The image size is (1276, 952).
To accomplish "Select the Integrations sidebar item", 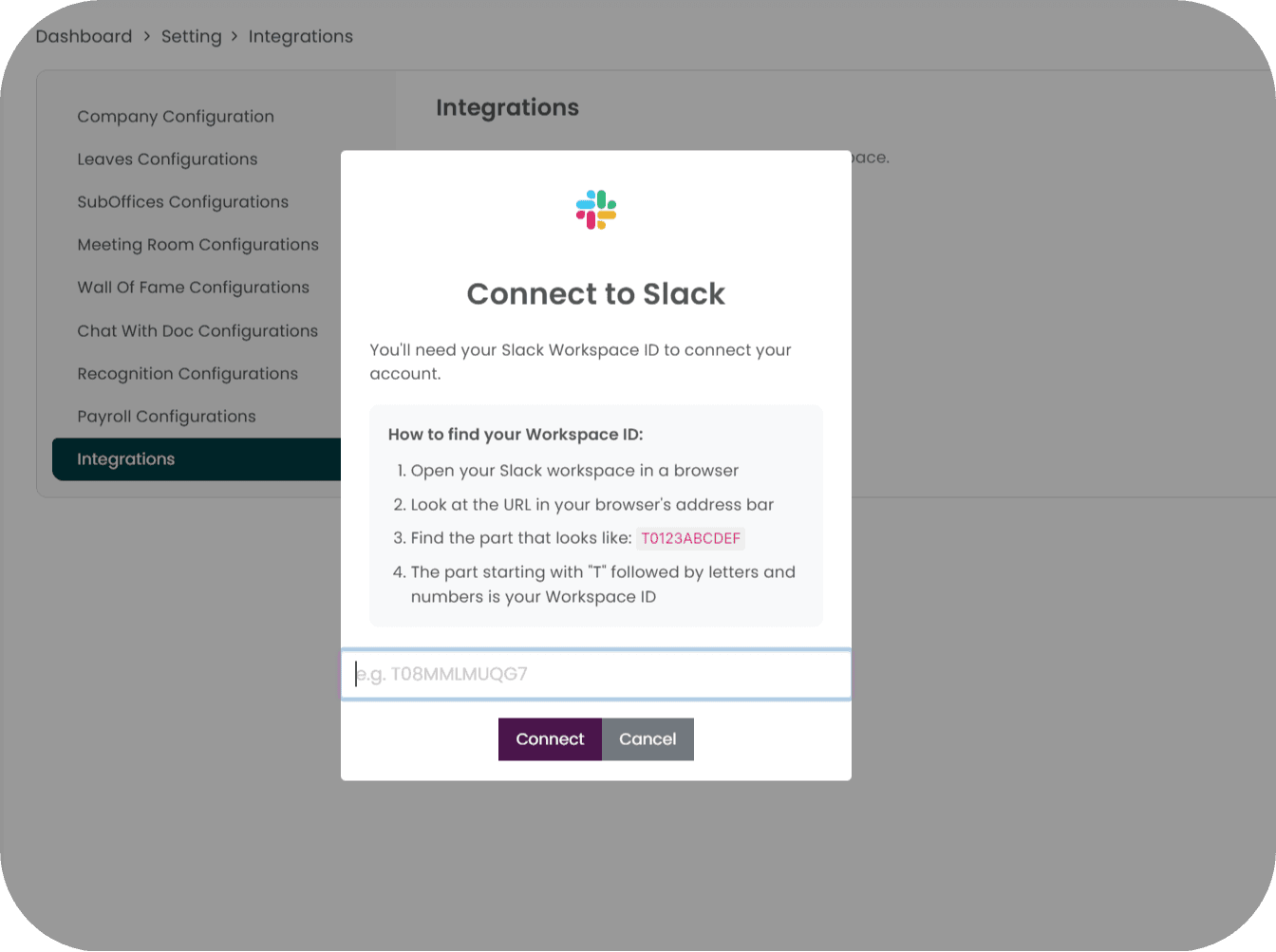I will tap(197, 459).
